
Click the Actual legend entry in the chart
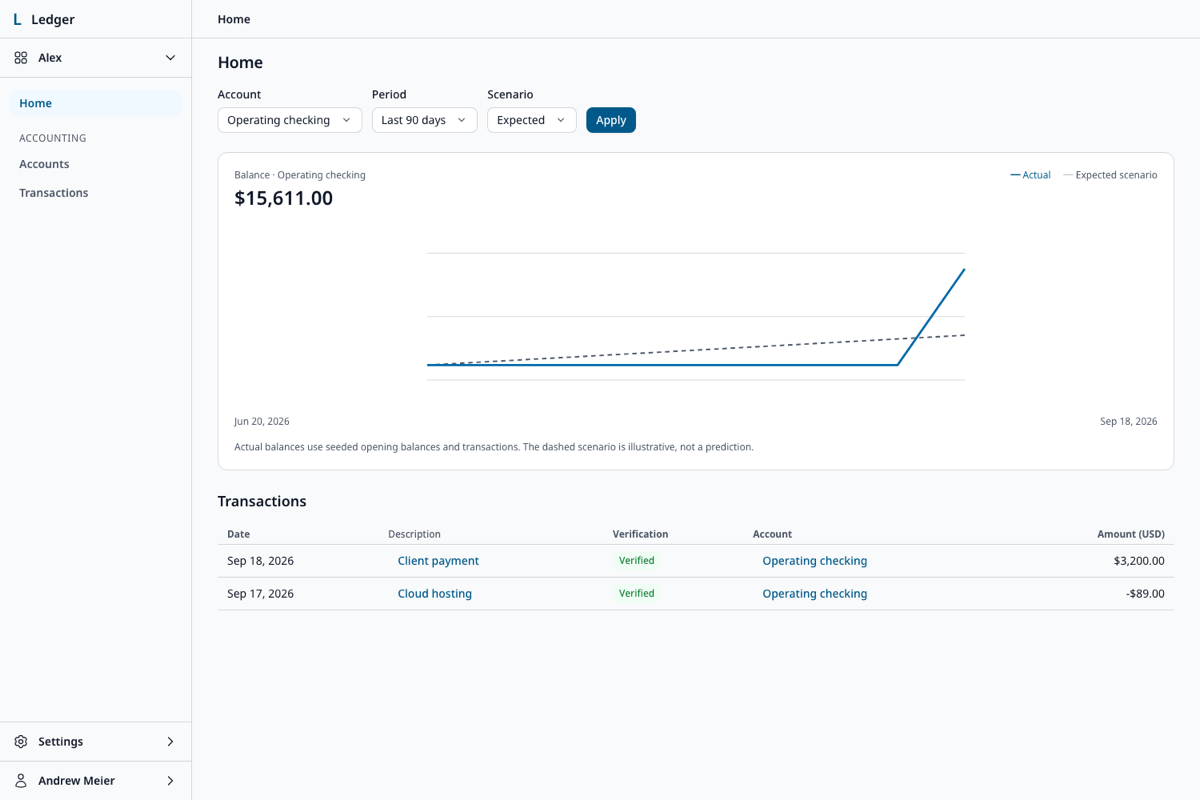[1030, 175]
